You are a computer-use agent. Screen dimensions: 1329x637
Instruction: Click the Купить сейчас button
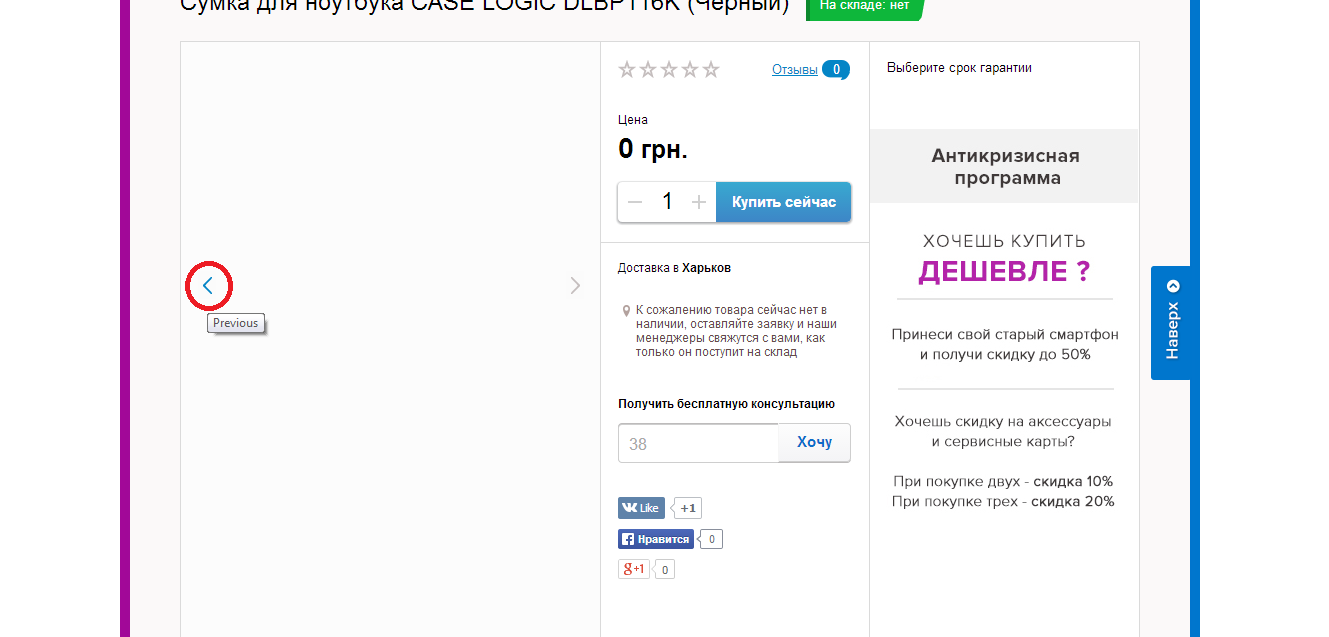point(784,202)
